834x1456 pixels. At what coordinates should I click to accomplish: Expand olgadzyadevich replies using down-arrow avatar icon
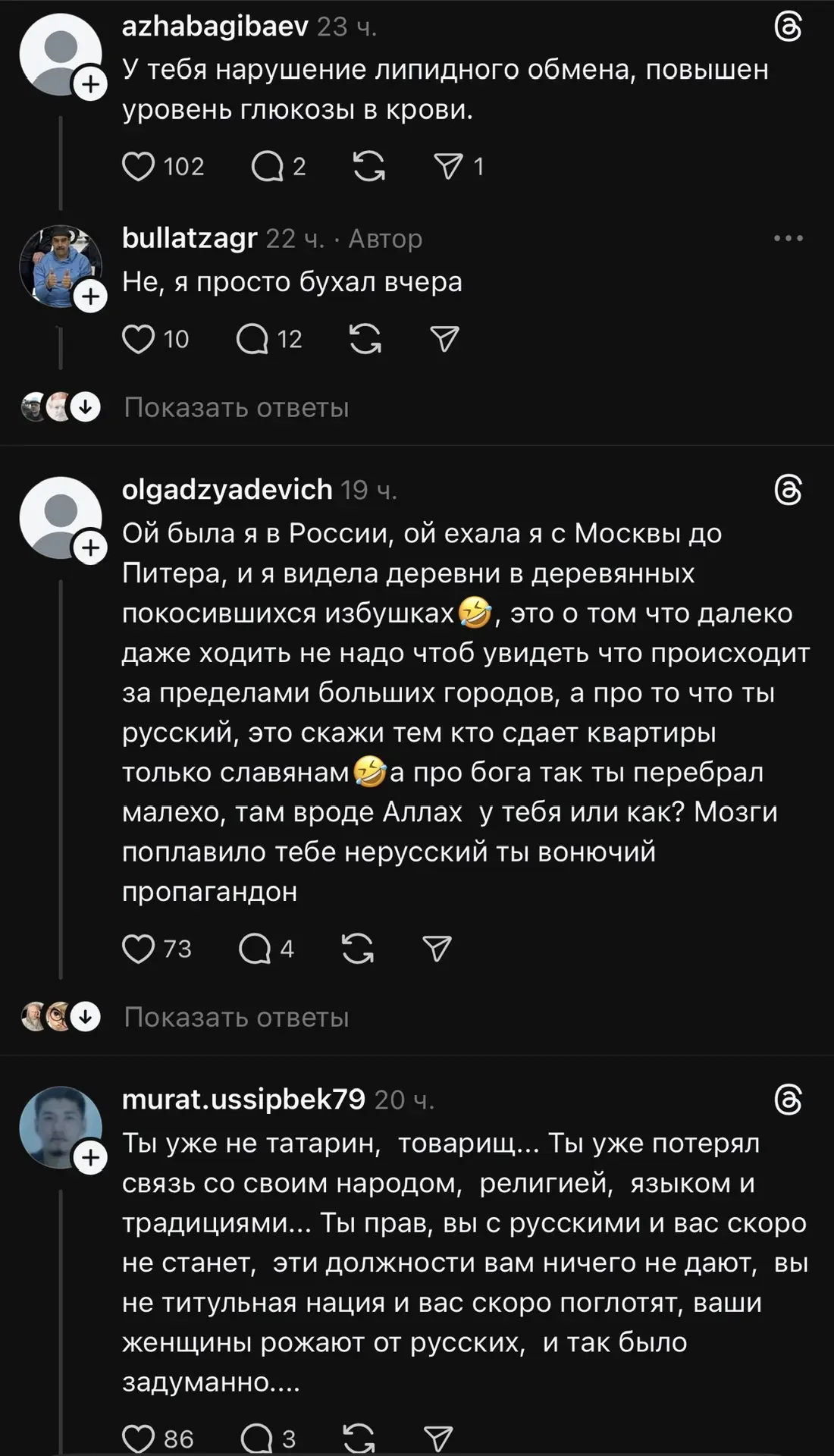(86, 1017)
